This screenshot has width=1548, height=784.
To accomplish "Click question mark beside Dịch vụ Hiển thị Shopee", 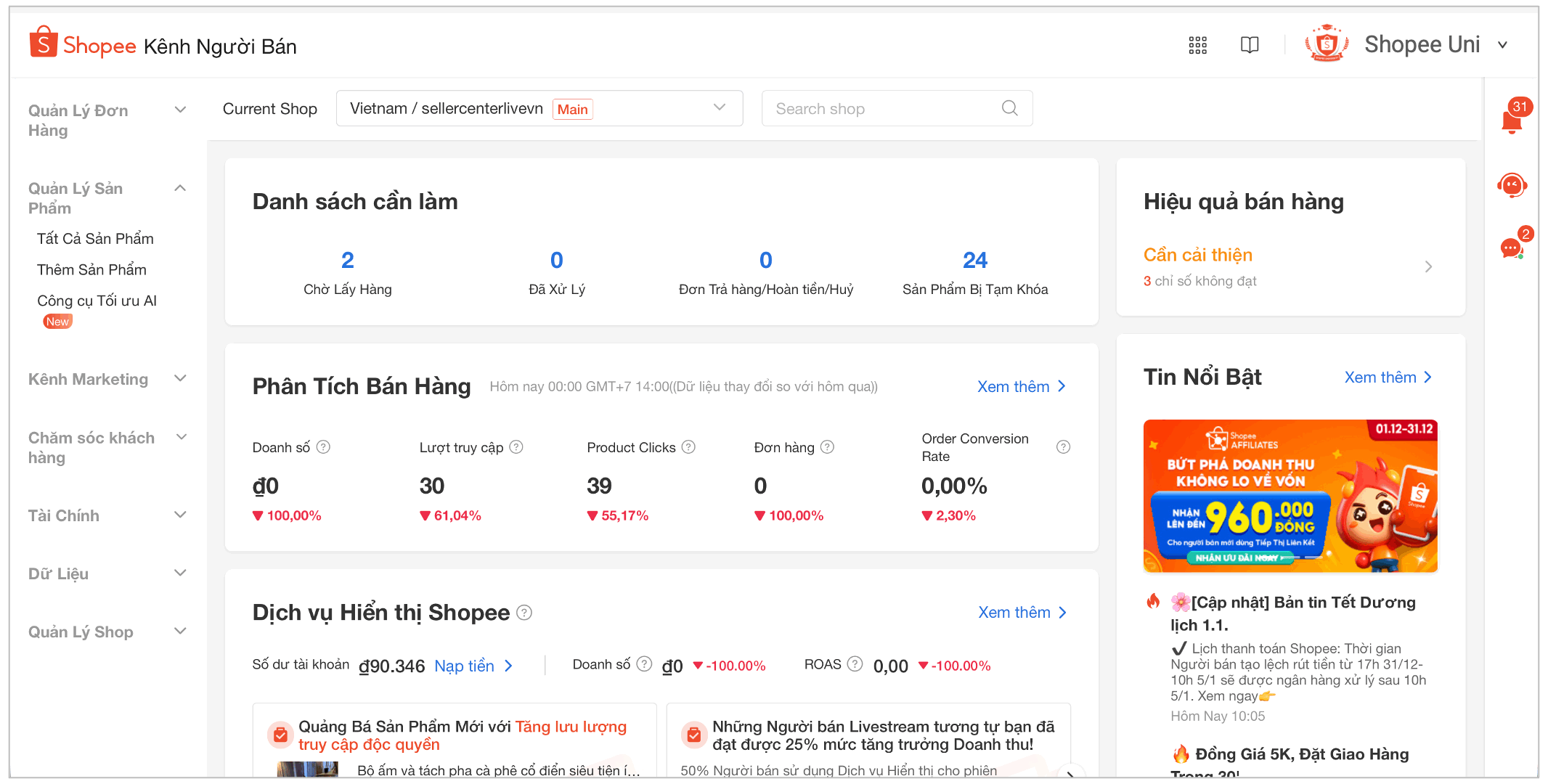I will click(x=524, y=613).
